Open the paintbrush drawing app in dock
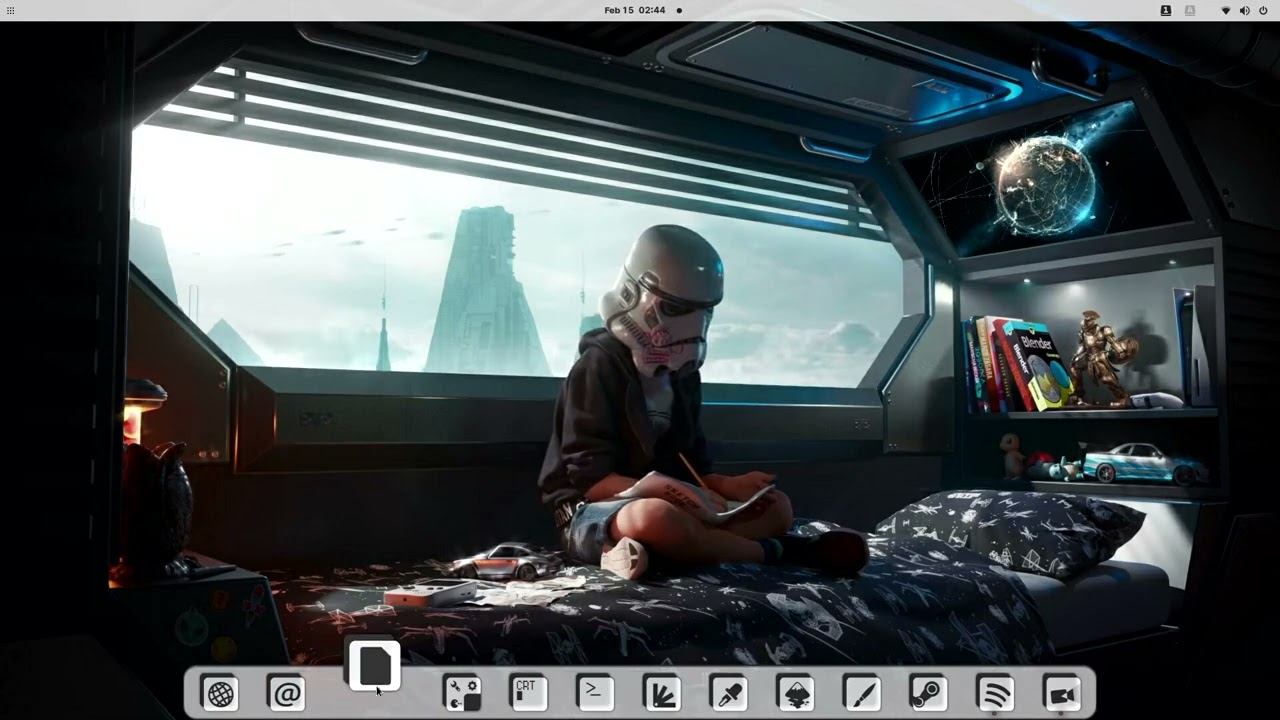Screen dimensions: 1280x720 click(x=862, y=693)
